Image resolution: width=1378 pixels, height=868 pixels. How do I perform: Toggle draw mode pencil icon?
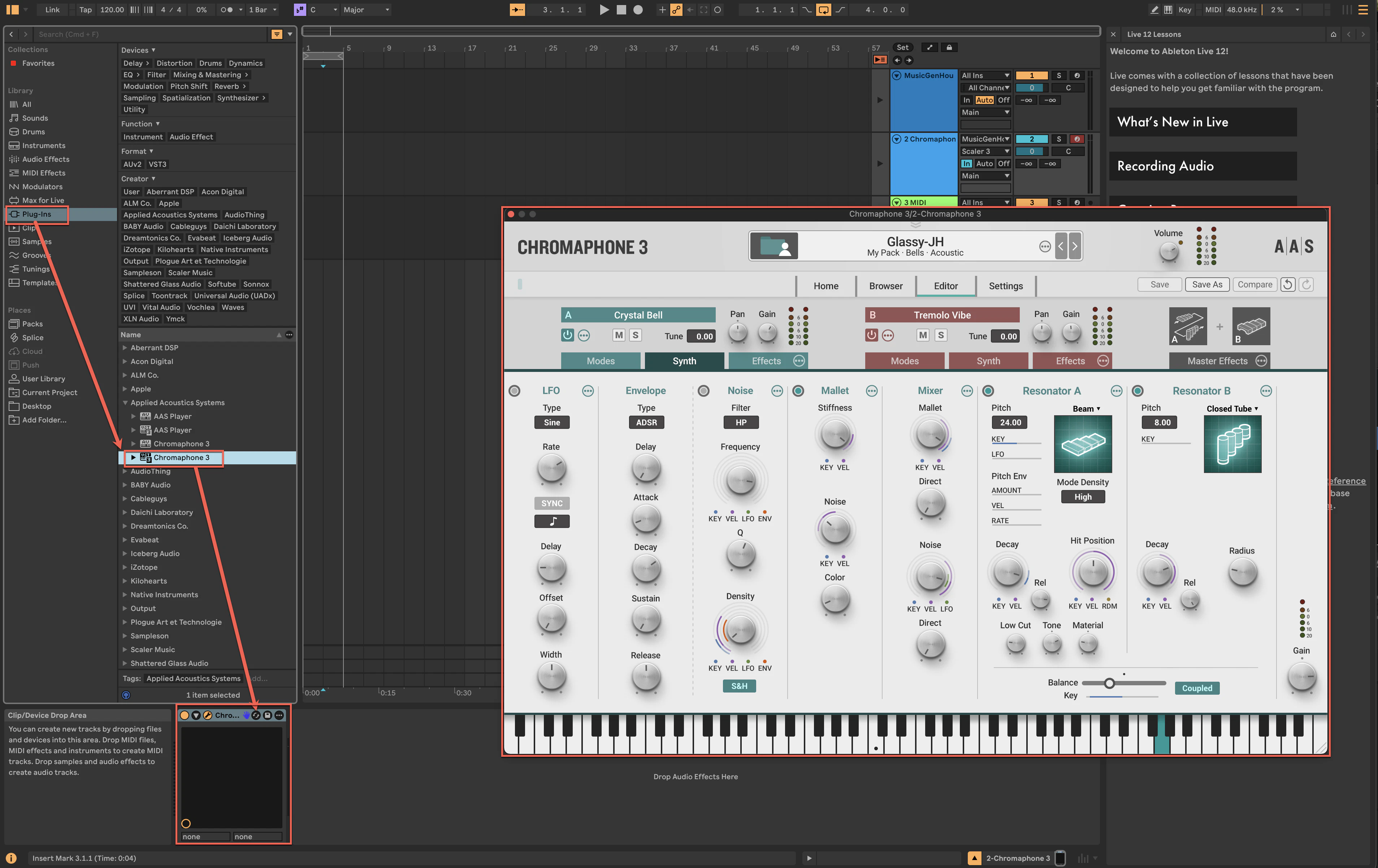click(1154, 10)
